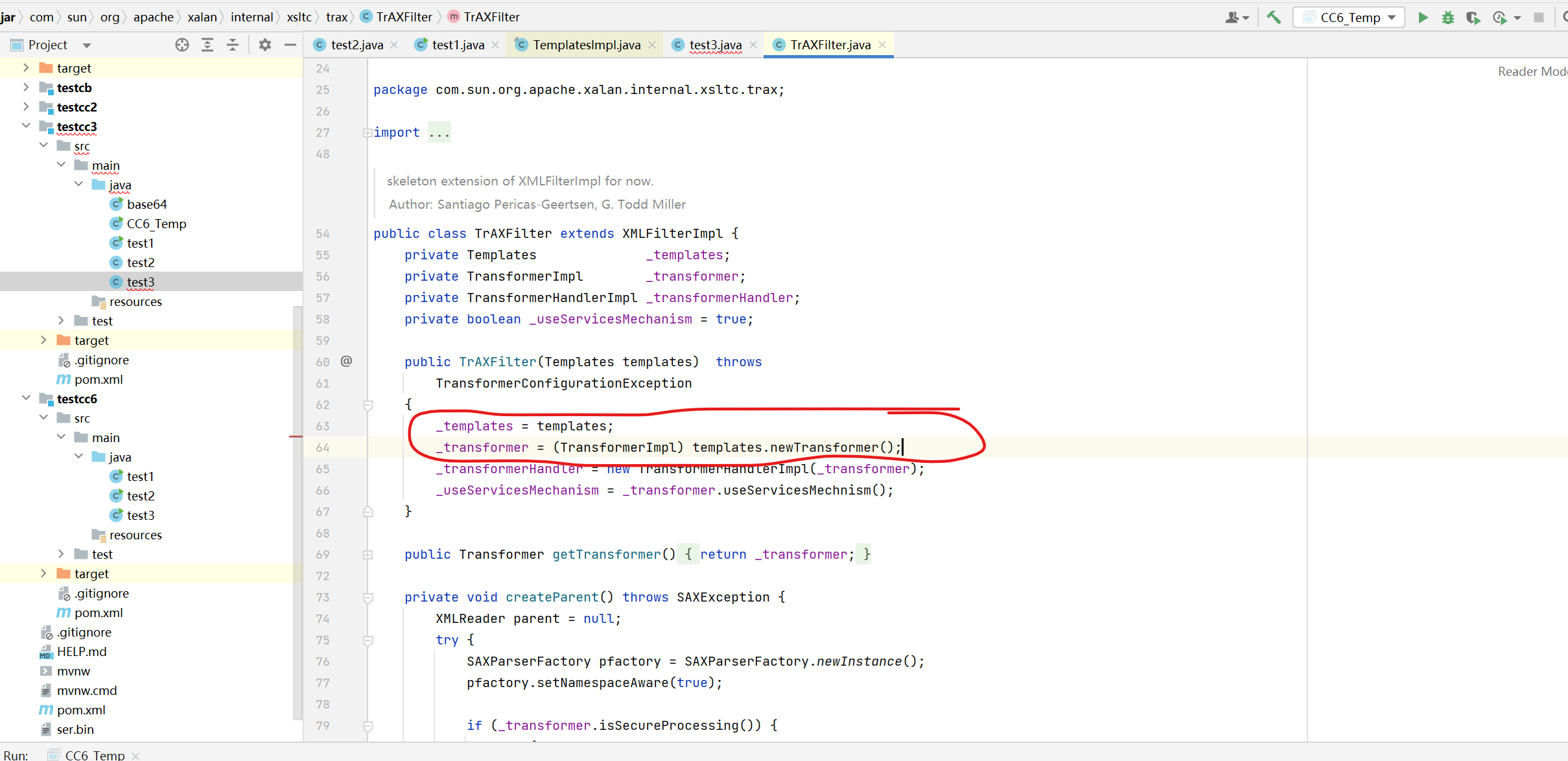The width and height of the screenshot is (1568, 761).
Task: Open the CC6_Temp run tab at bottom
Action: (x=94, y=755)
